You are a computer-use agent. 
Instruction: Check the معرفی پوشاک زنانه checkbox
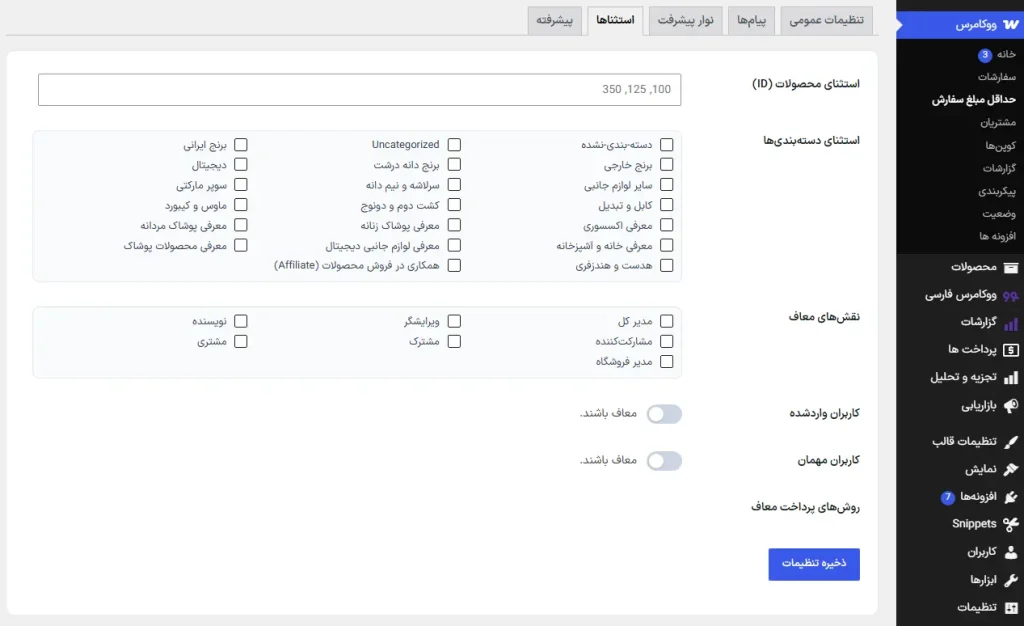[x=454, y=225]
